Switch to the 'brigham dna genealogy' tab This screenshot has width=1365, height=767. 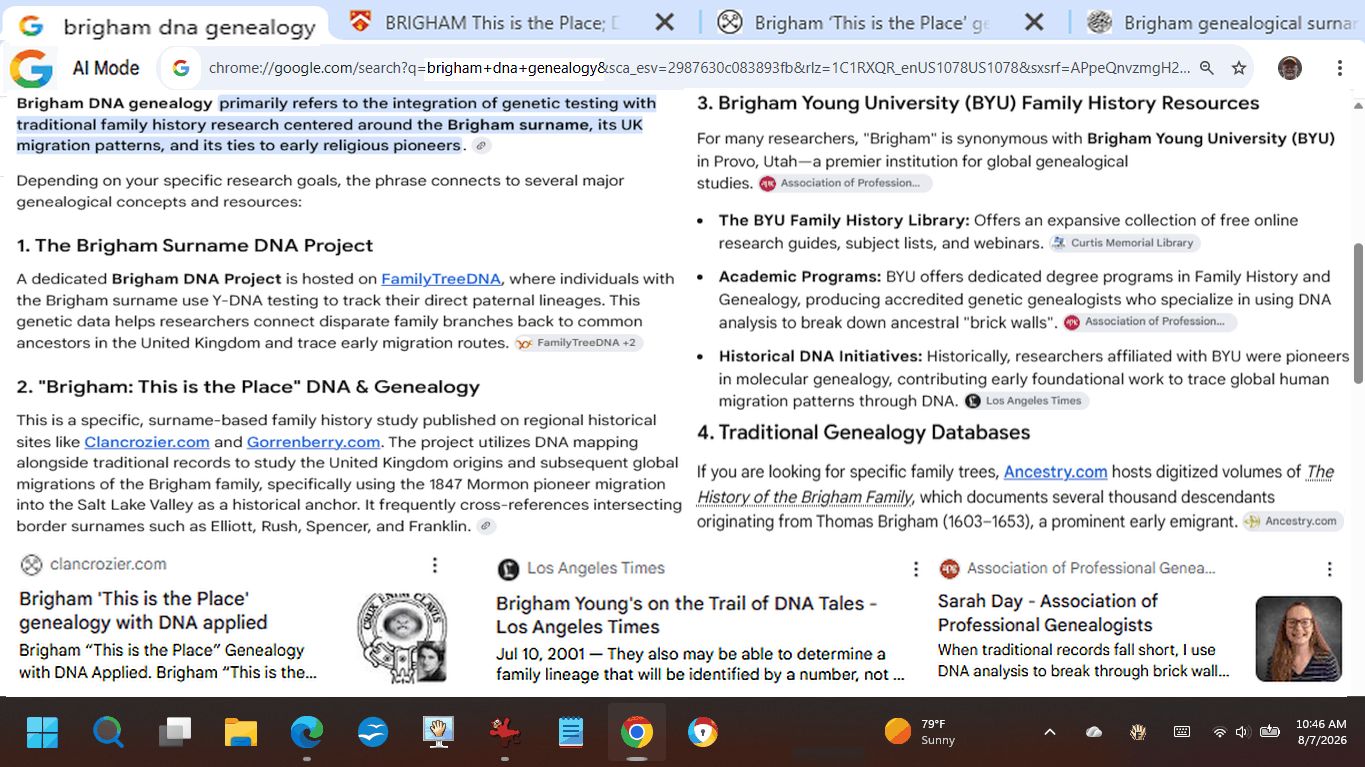click(166, 25)
